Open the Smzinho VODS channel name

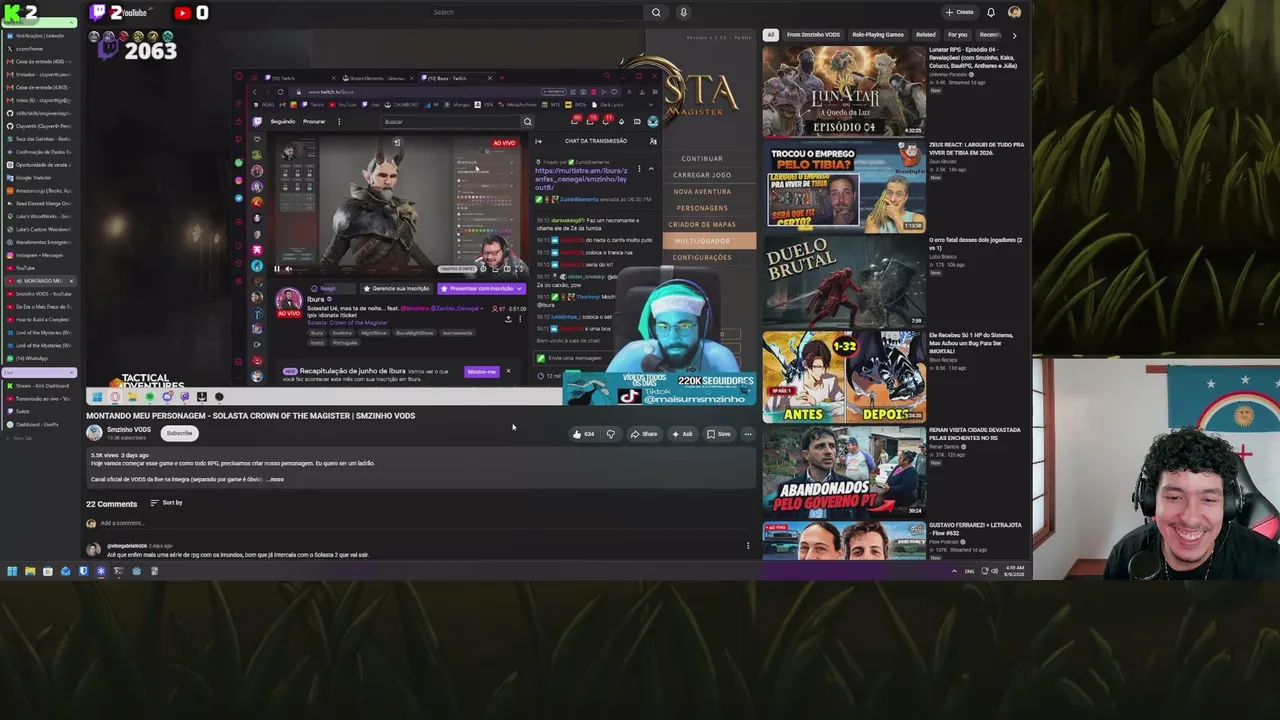click(x=129, y=430)
